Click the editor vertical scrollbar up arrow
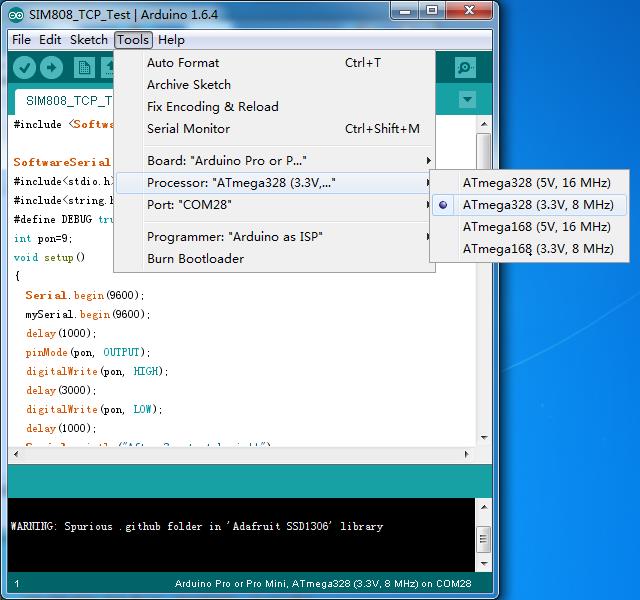640x600 pixels. coord(484,124)
